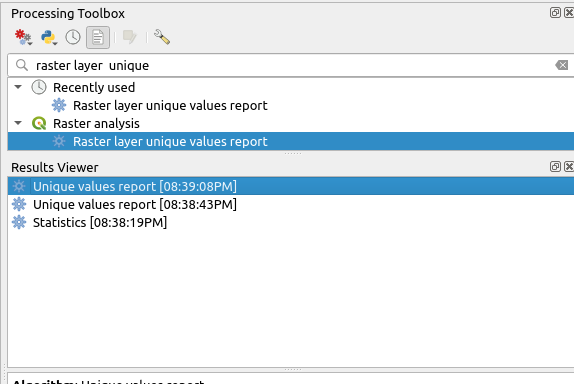The height and width of the screenshot is (384, 574).
Task: Click the search magnifier icon
Action: [22, 65]
